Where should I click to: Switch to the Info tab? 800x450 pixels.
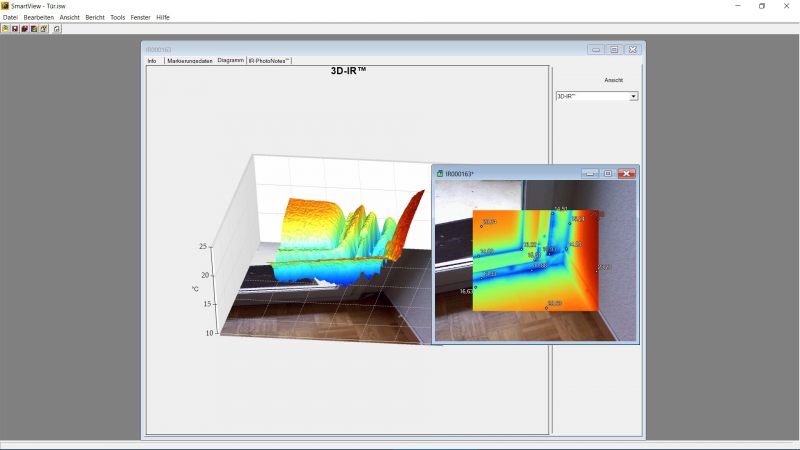tap(152, 61)
